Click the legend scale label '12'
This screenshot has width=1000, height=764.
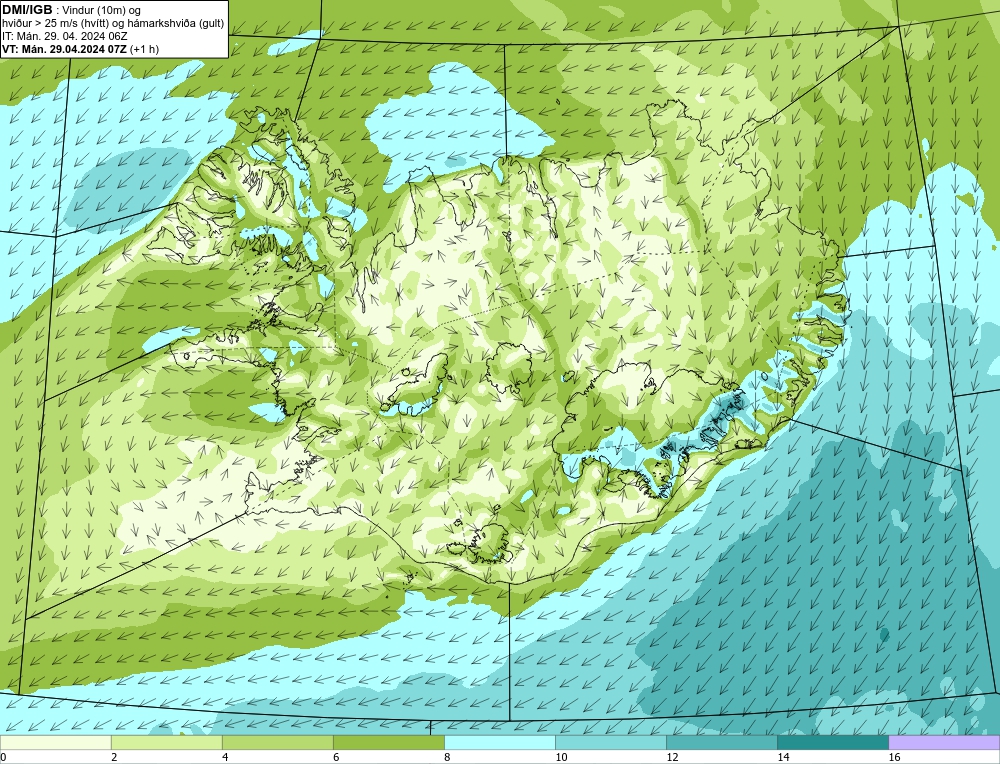click(672, 757)
